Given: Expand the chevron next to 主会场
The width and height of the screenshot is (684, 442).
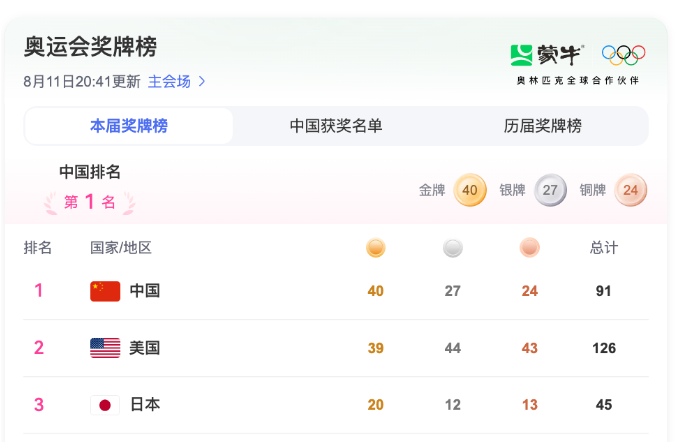Looking at the screenshot, I should pyautogui.click(x=202, y=81).
